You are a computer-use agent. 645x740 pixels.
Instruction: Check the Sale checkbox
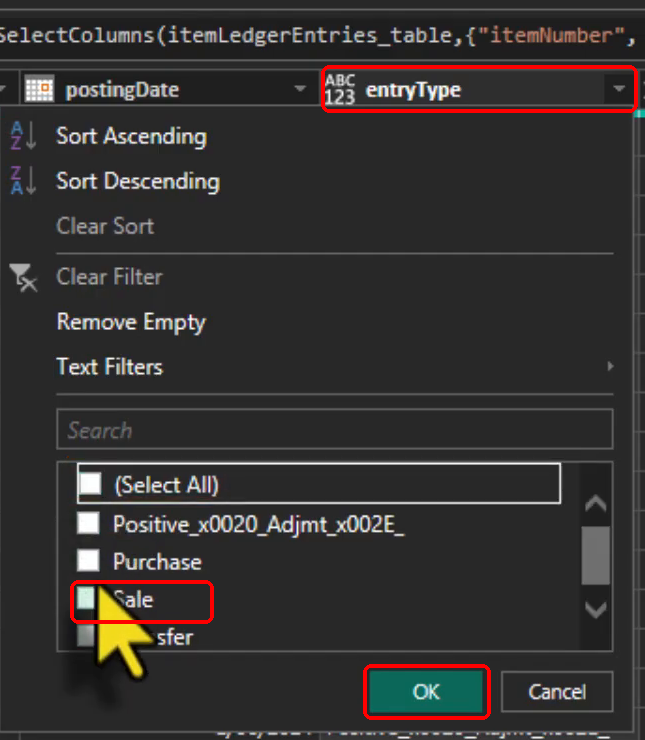(86, 598)
